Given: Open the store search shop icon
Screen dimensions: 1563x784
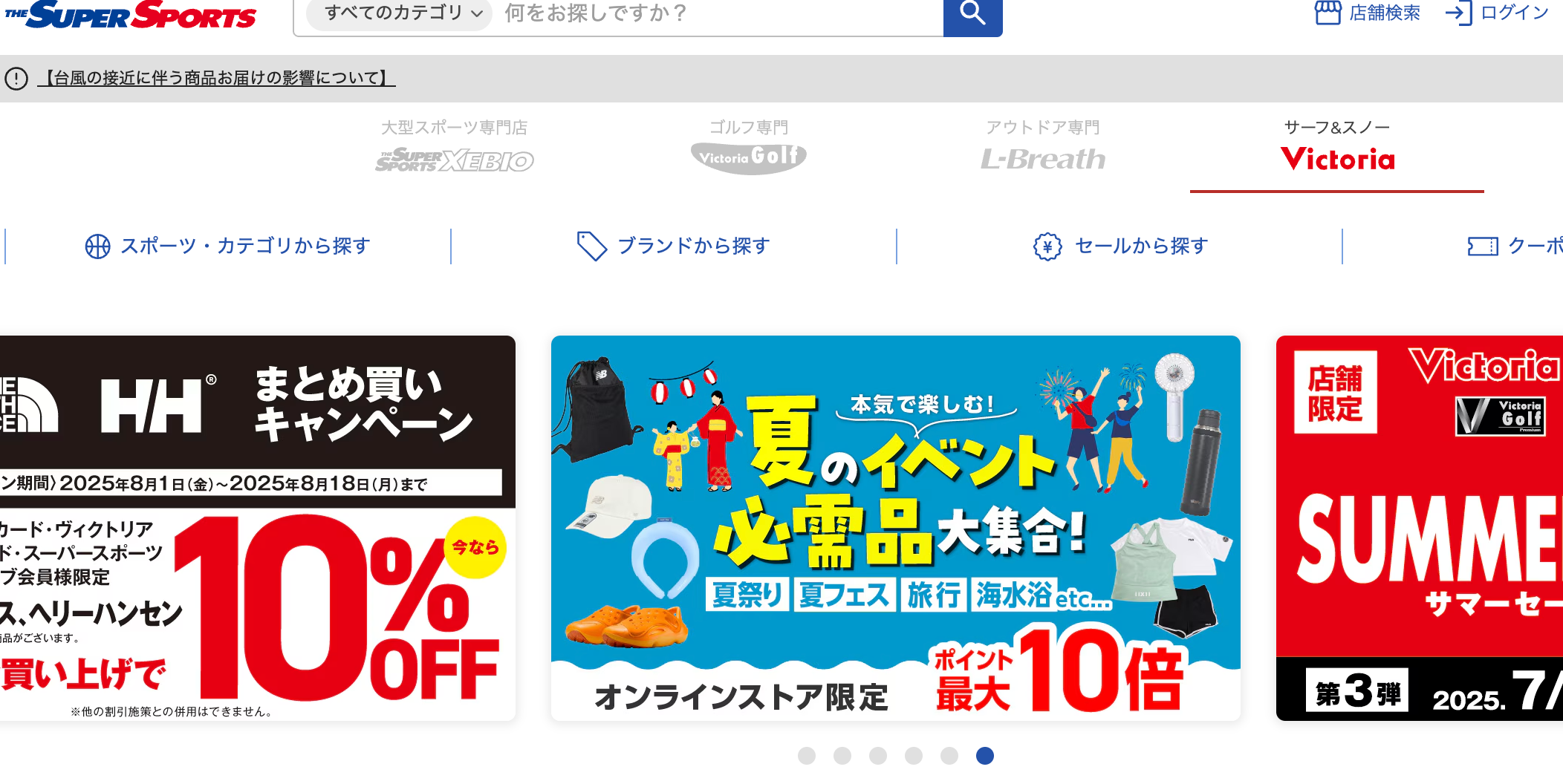Looking at the screenshot, I should point(1328,13).
